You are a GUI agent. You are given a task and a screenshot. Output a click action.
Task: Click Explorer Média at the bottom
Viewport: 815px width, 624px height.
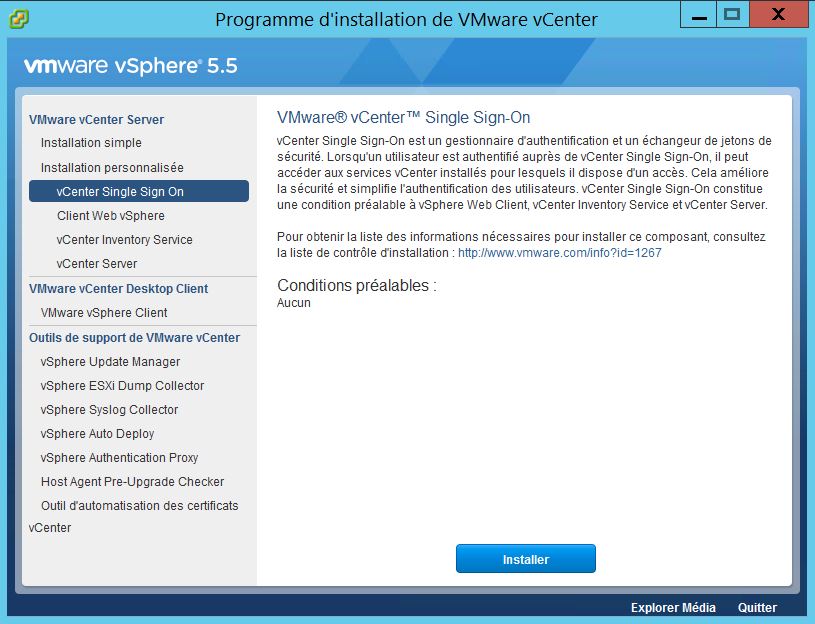point(673,608)
